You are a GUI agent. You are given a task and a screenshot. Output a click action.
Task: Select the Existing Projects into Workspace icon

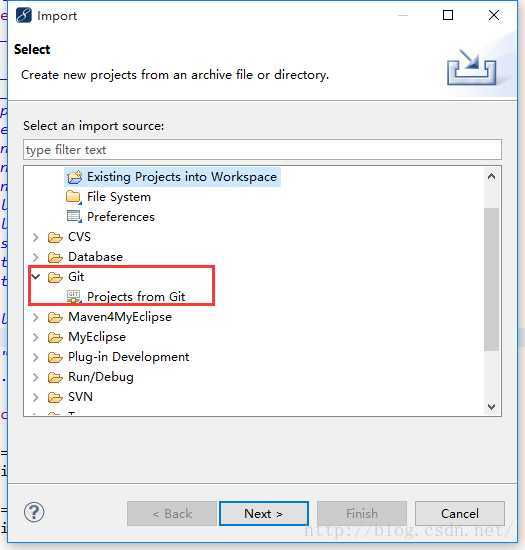click(x=74, y=177)
